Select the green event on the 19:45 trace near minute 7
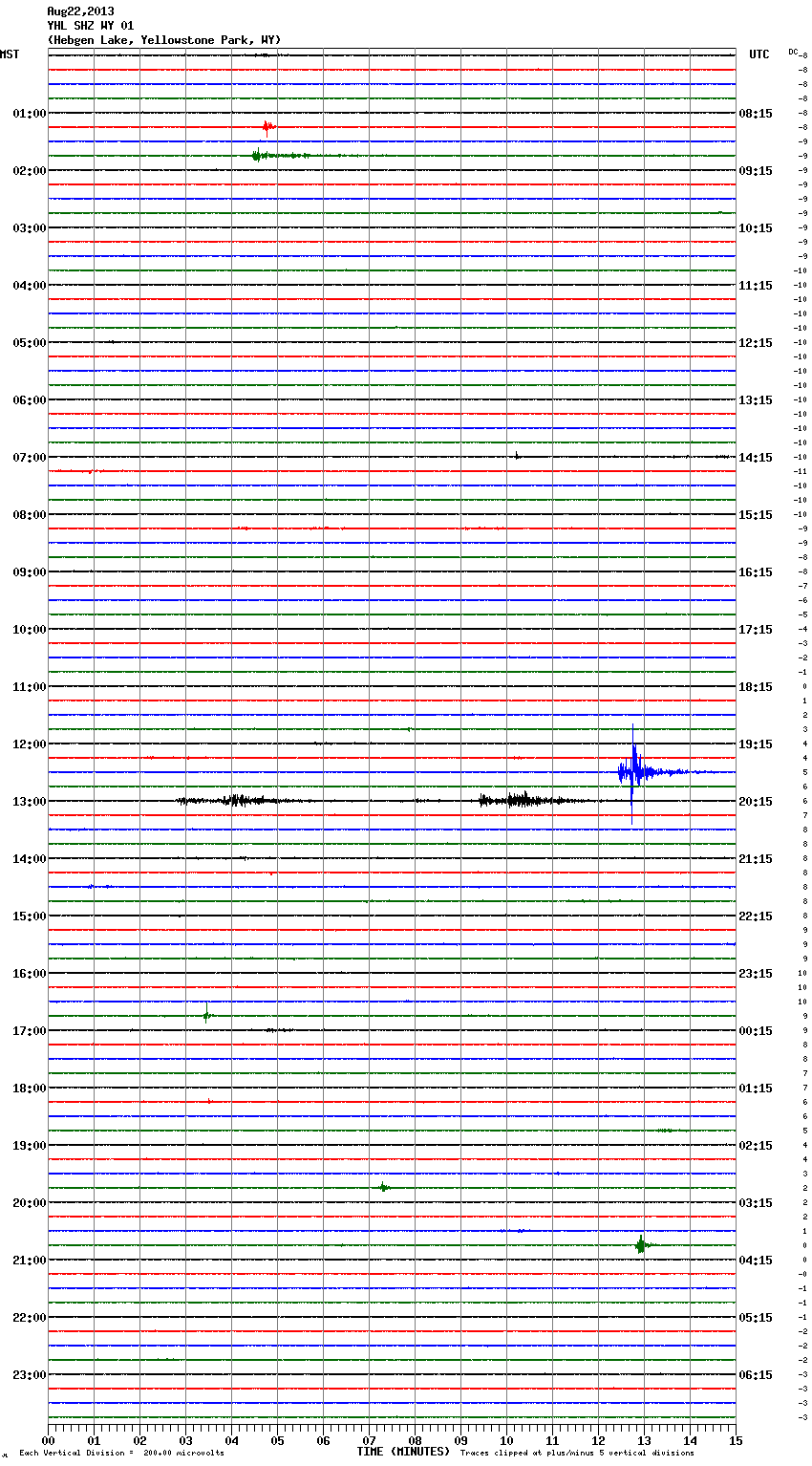Image resolution: width=812 pixels, height=1466 pixels. click(x=383, y=1187)
